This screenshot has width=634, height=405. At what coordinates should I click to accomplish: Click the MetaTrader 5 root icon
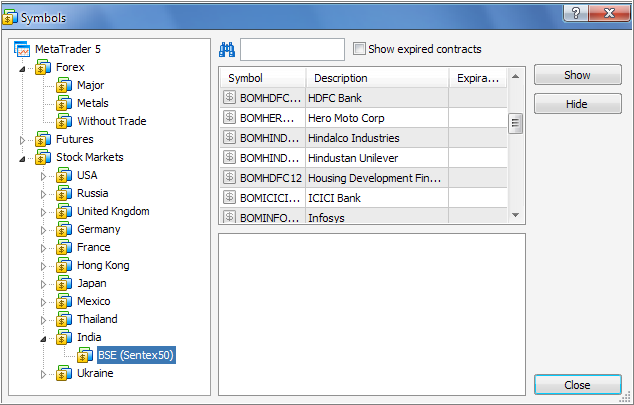[22, 49]
